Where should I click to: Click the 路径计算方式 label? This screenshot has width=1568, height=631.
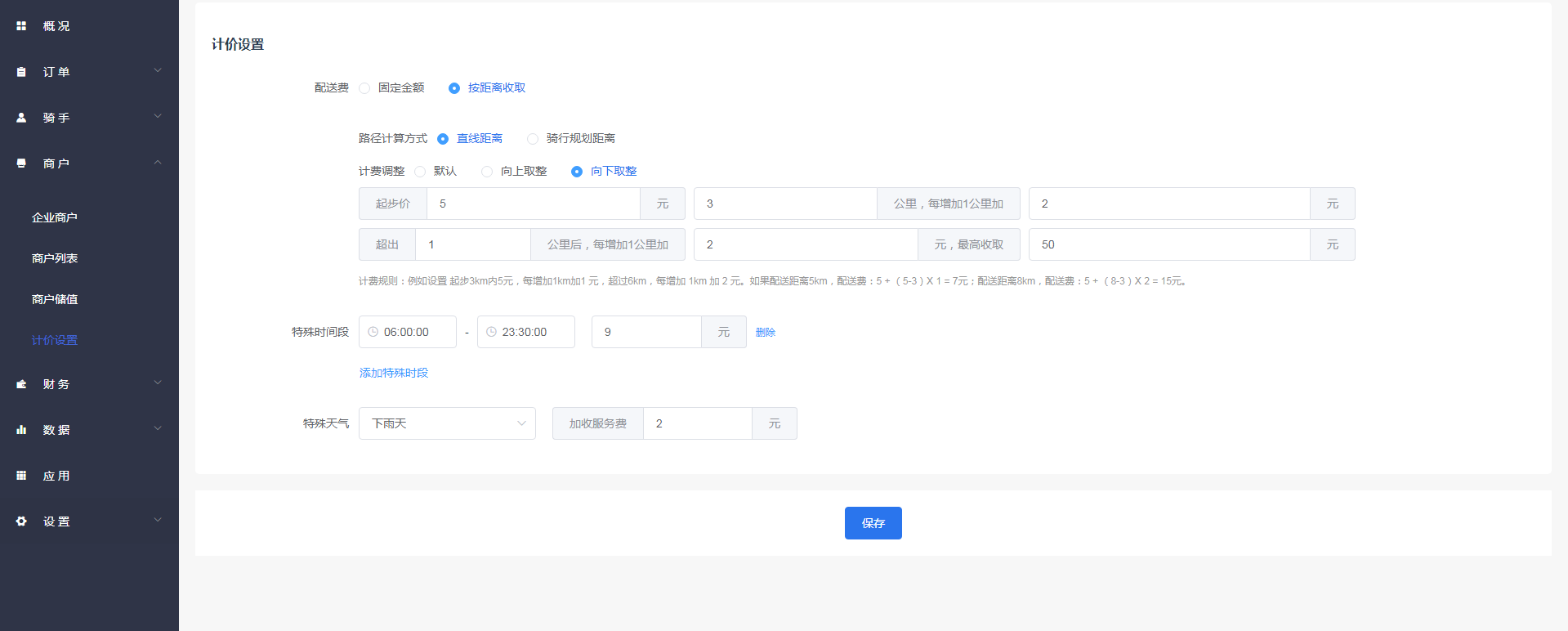pyautogui.click(x=393, y=139)
